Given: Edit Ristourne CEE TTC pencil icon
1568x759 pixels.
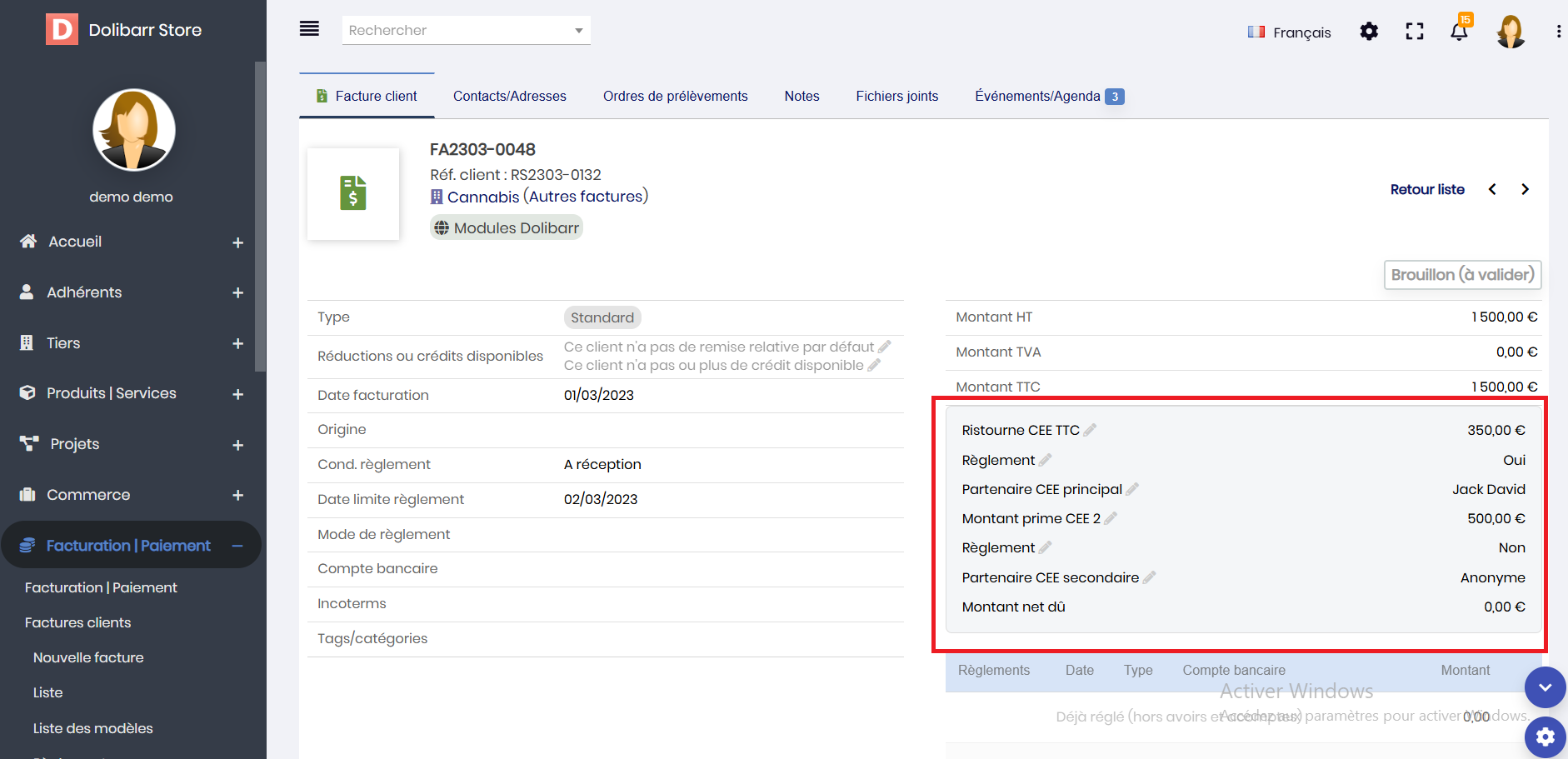Looking at the screenshot, I should point(1090,430).
